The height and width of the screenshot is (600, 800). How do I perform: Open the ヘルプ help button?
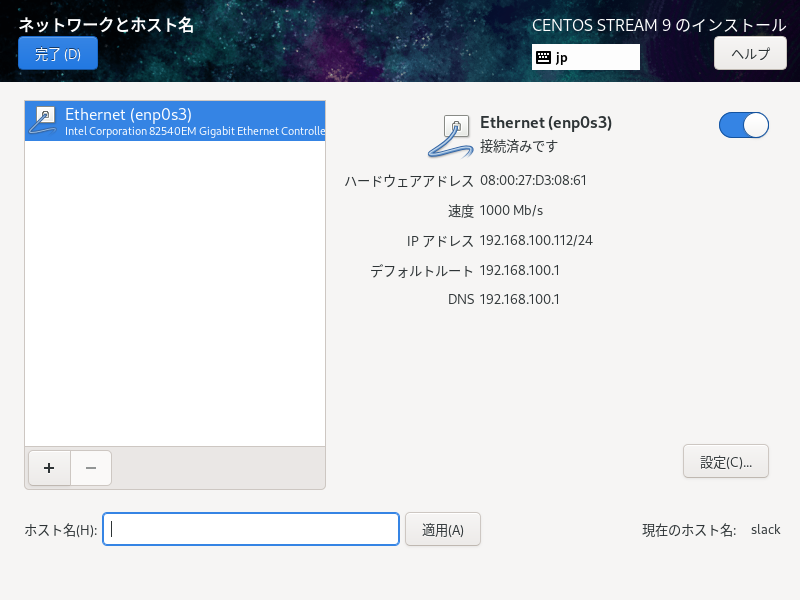tap(750, 54)
